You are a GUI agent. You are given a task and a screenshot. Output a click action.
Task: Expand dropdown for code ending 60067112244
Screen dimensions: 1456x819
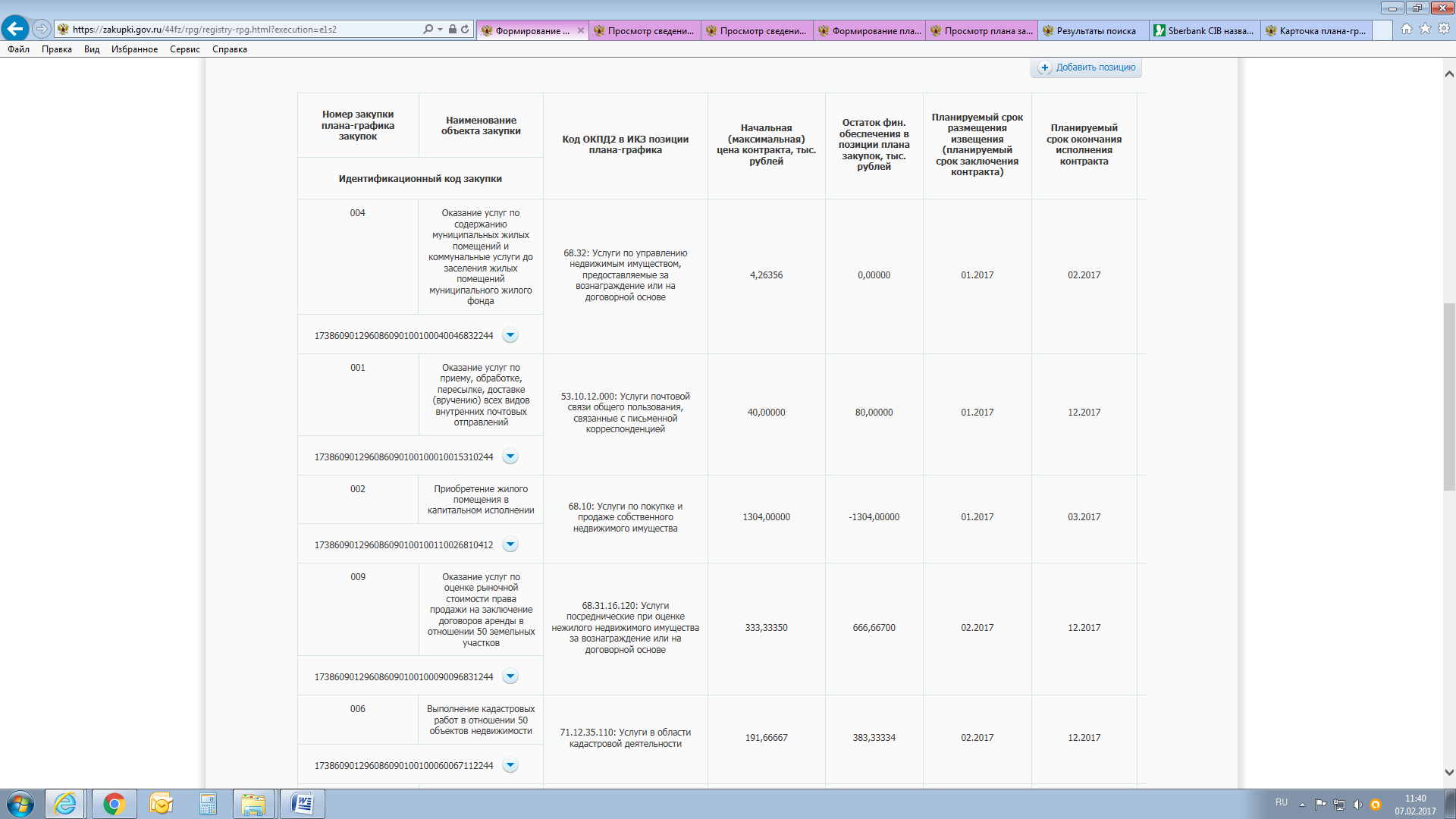510,765
